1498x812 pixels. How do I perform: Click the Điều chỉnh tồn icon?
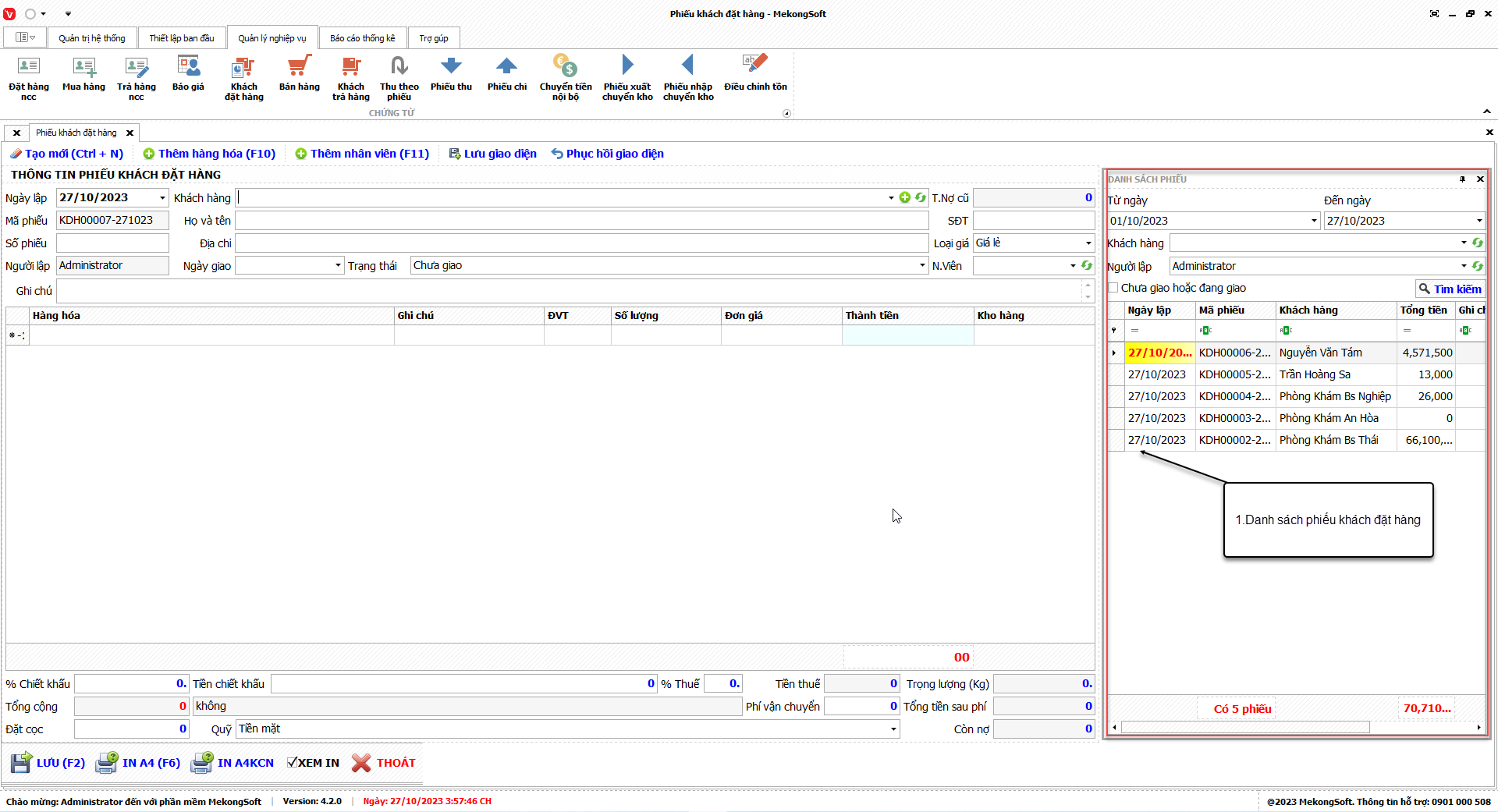click(754, 75)
